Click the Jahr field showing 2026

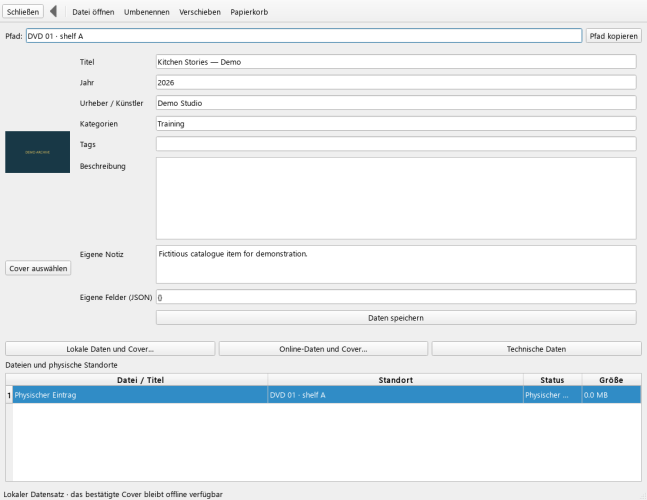396,83
